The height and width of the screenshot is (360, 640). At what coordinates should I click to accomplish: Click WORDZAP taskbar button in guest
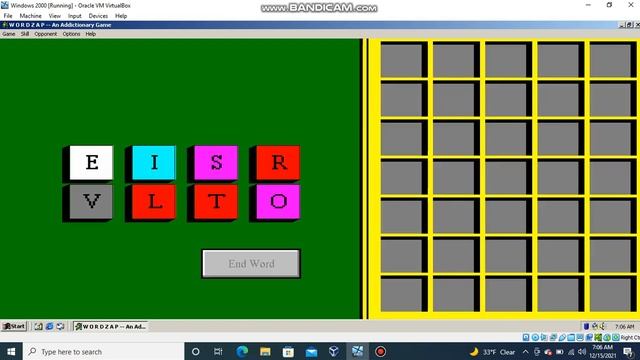pos(111,326)
